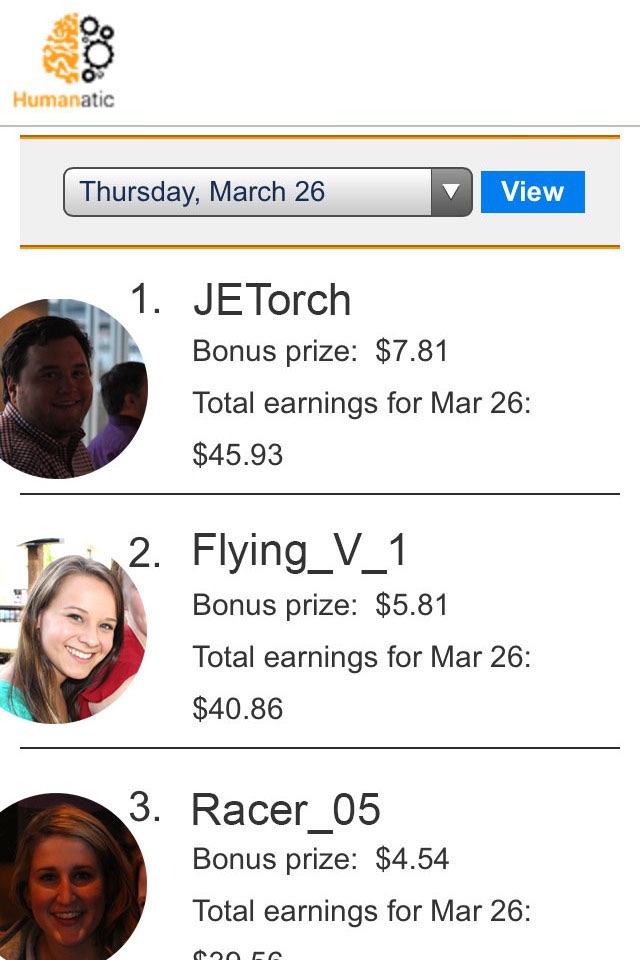
Task: Click JETorch's total earnings $45.93
Action: (x=238, y=455)
